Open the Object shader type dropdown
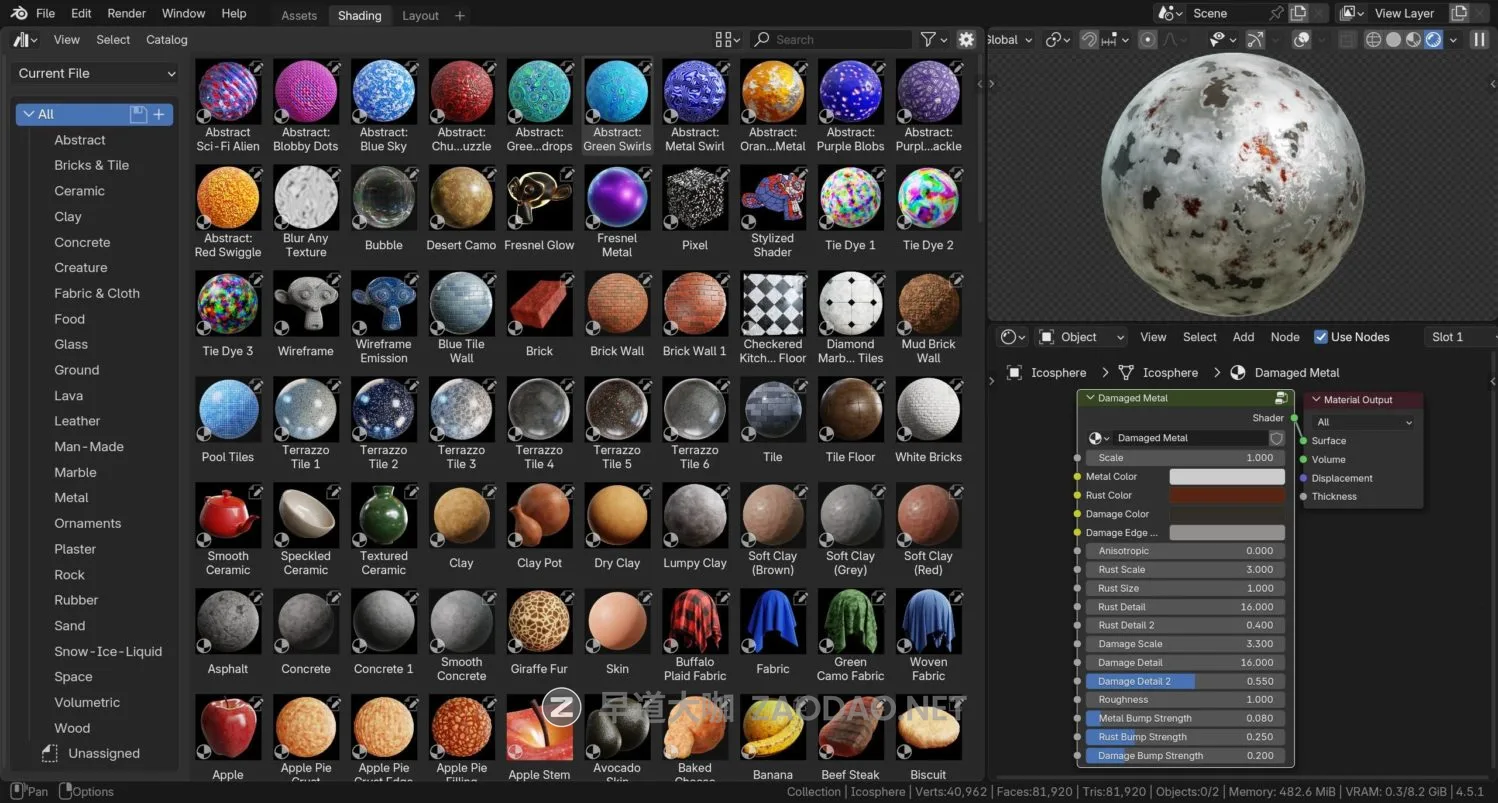The height and width of the screenshot is (803, 1498). [1081, 337]
